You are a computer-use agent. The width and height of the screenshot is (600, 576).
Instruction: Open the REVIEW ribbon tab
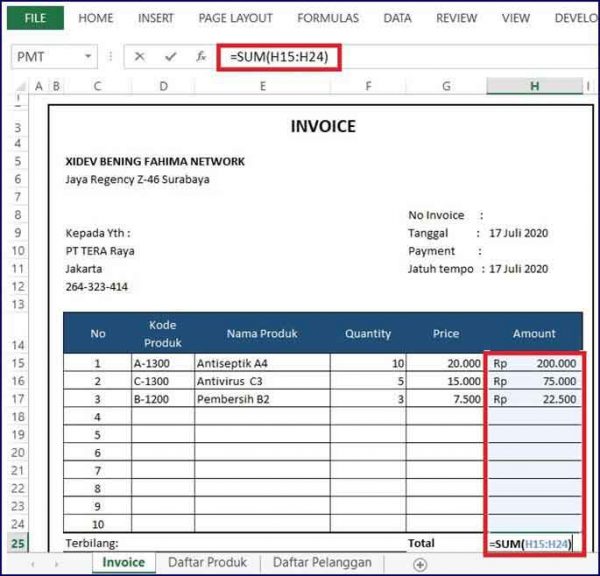pos(456,18)
